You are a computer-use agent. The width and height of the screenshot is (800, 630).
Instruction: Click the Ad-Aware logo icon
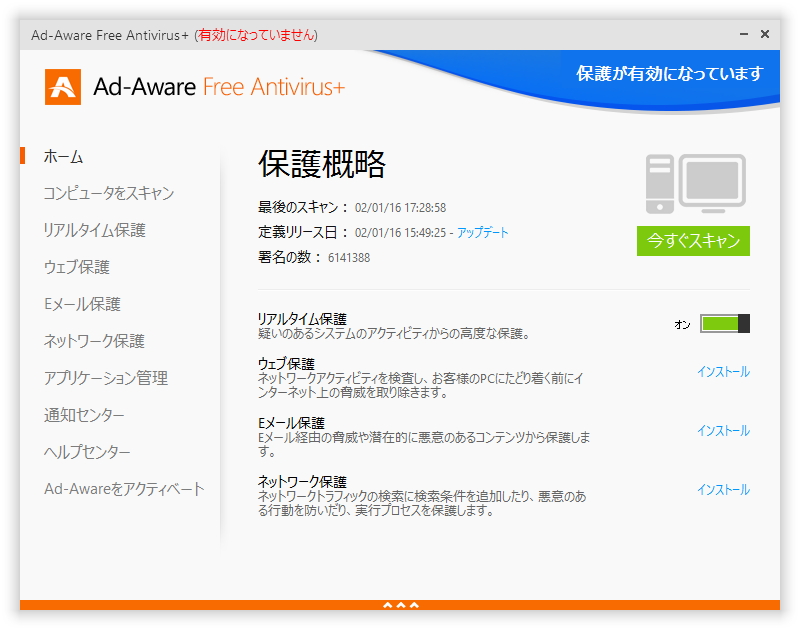click(62, 87)
